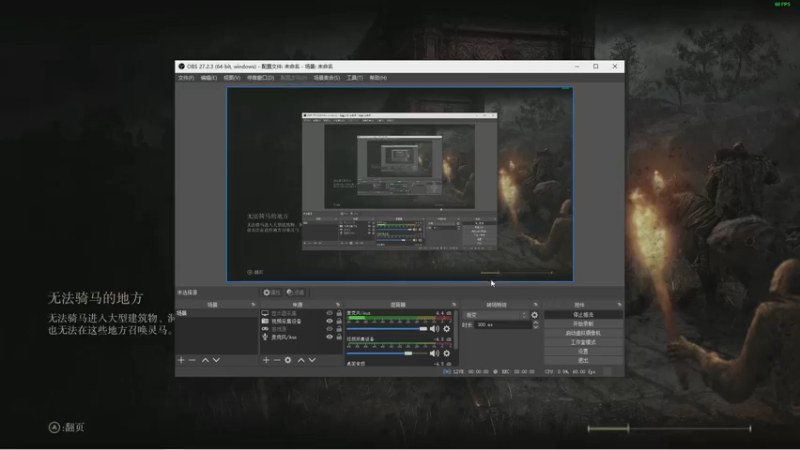
Task: Move selected source up with arrow
Action: point(300,360)
